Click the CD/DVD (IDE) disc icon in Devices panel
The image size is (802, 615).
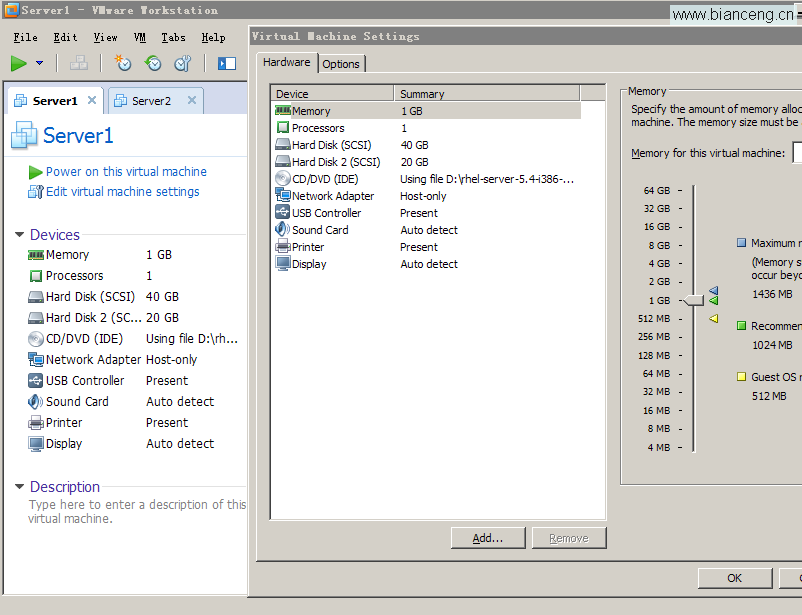coord(35,339)
